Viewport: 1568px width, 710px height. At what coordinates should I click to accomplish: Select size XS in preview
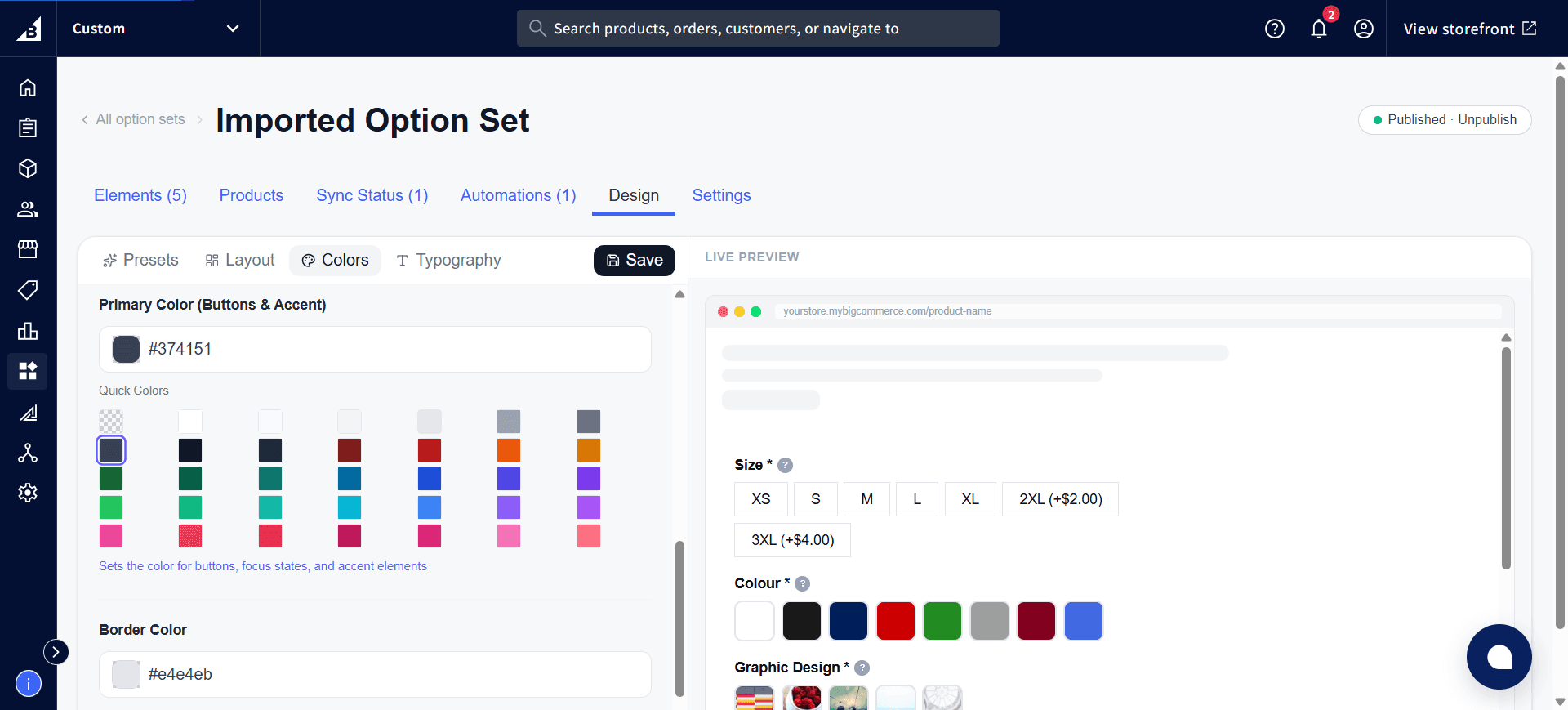point(761,499)
